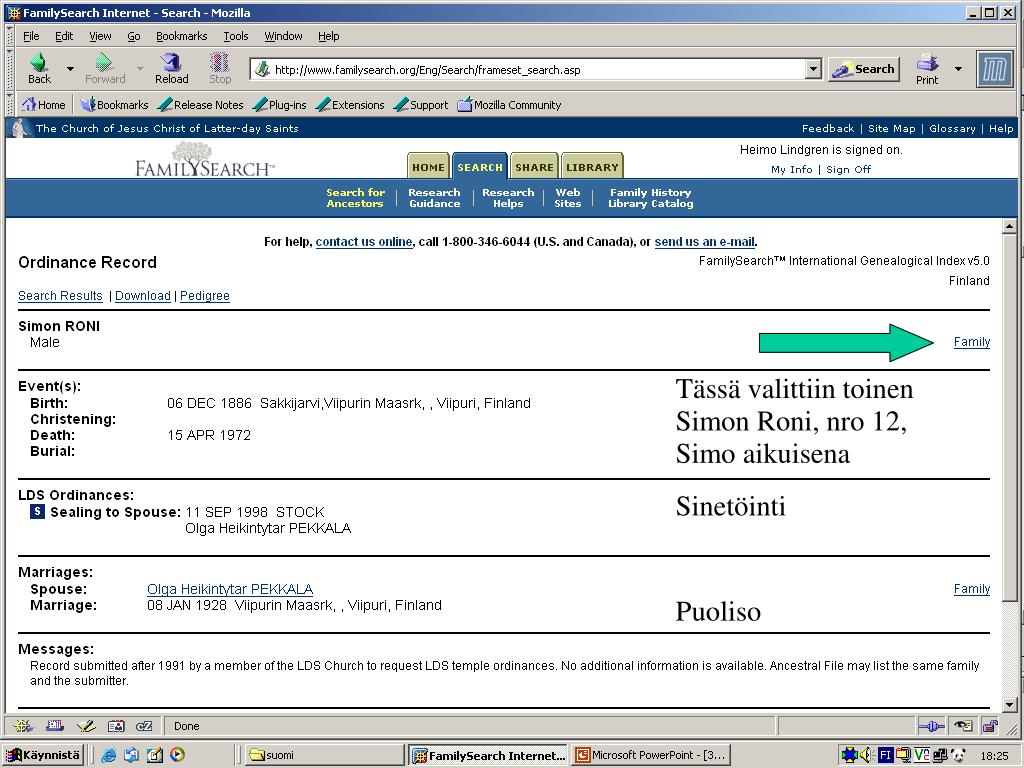
Task: Switch to the LIBRARY tab
Action: [592, 167]
